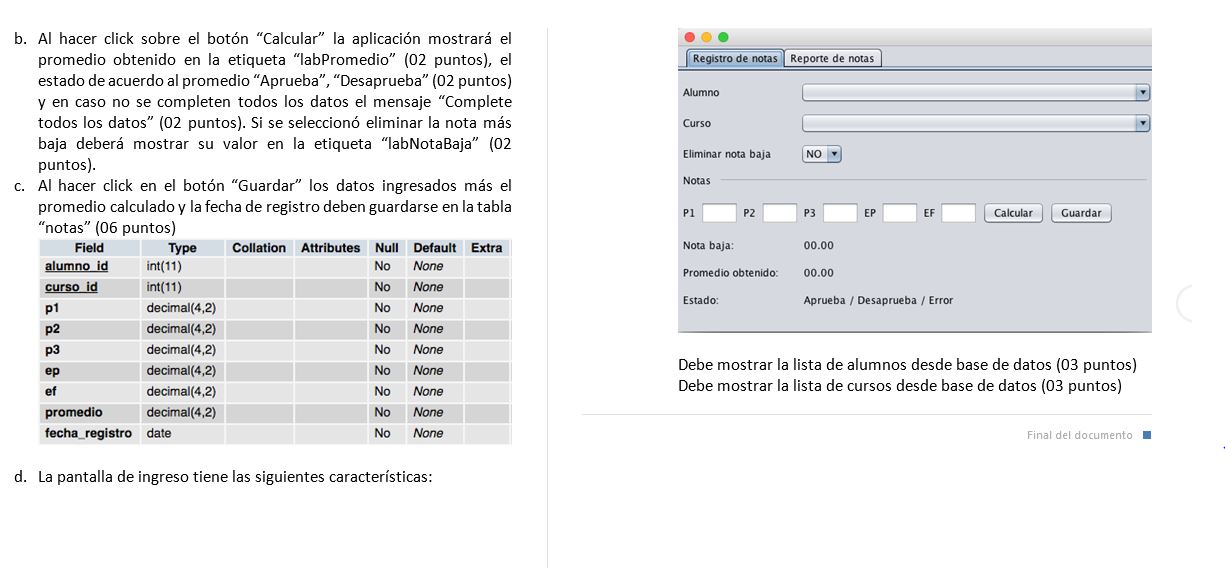The image size is (1225, 568).
Task: Click the Default column header
Action: coord(434,247)
